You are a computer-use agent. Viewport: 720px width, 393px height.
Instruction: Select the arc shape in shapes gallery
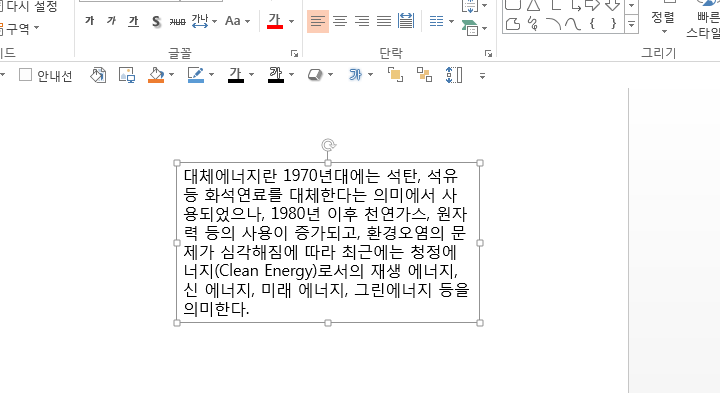[x=553, y=23]
